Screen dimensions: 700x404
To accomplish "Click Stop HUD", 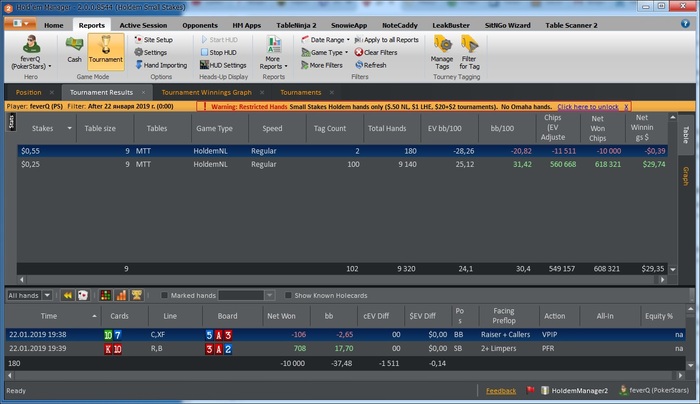I will coord(218,52).
